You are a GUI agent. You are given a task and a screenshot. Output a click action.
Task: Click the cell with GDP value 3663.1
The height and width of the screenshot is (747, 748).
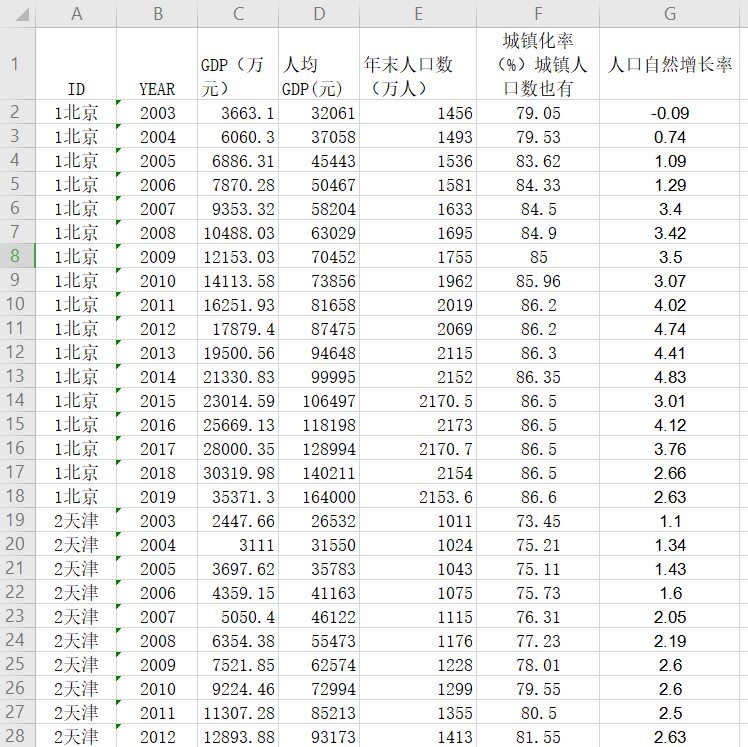coord(238,113)
